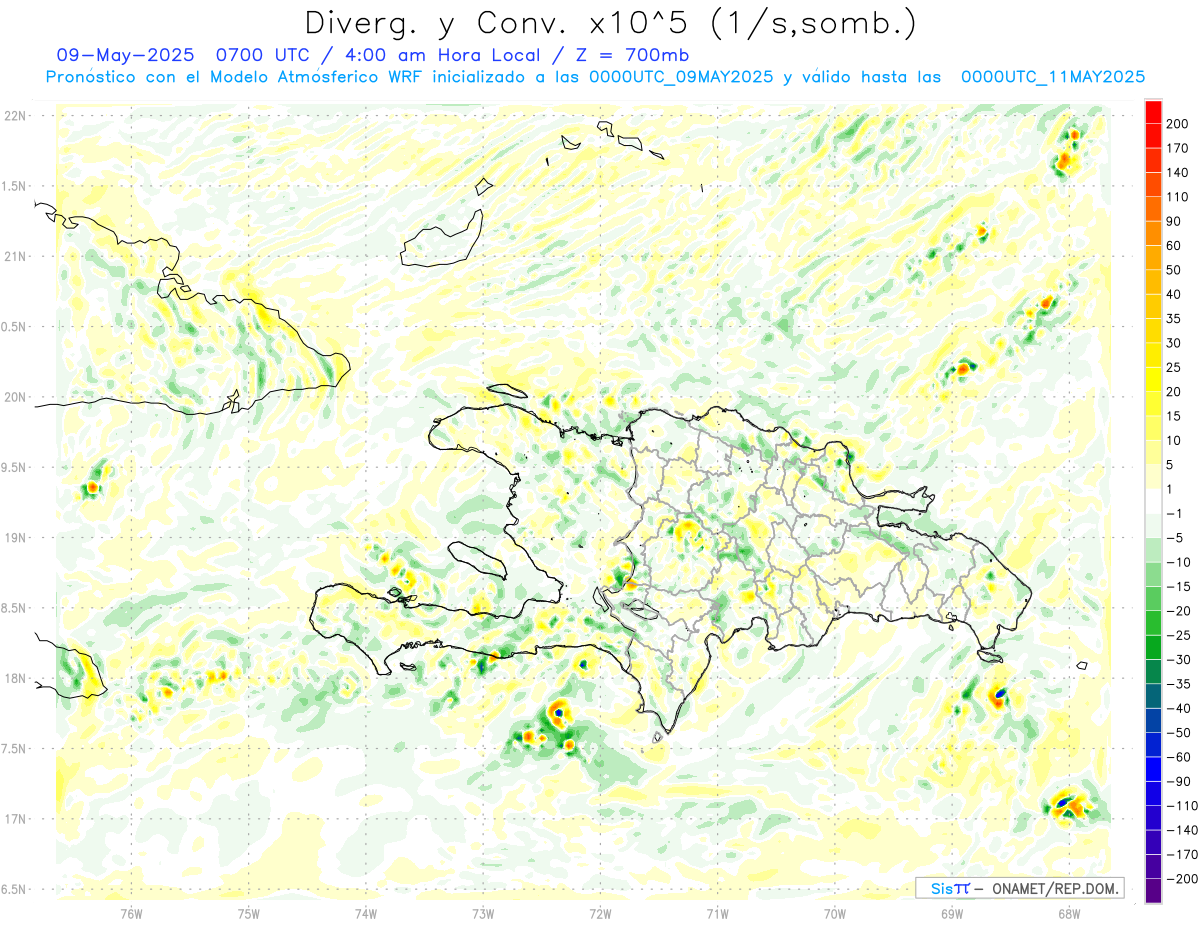This screenshot has width=1200, height=927.
Task: Click the colorbar value "110" (positive)
Action: [x=1176, y=197]
